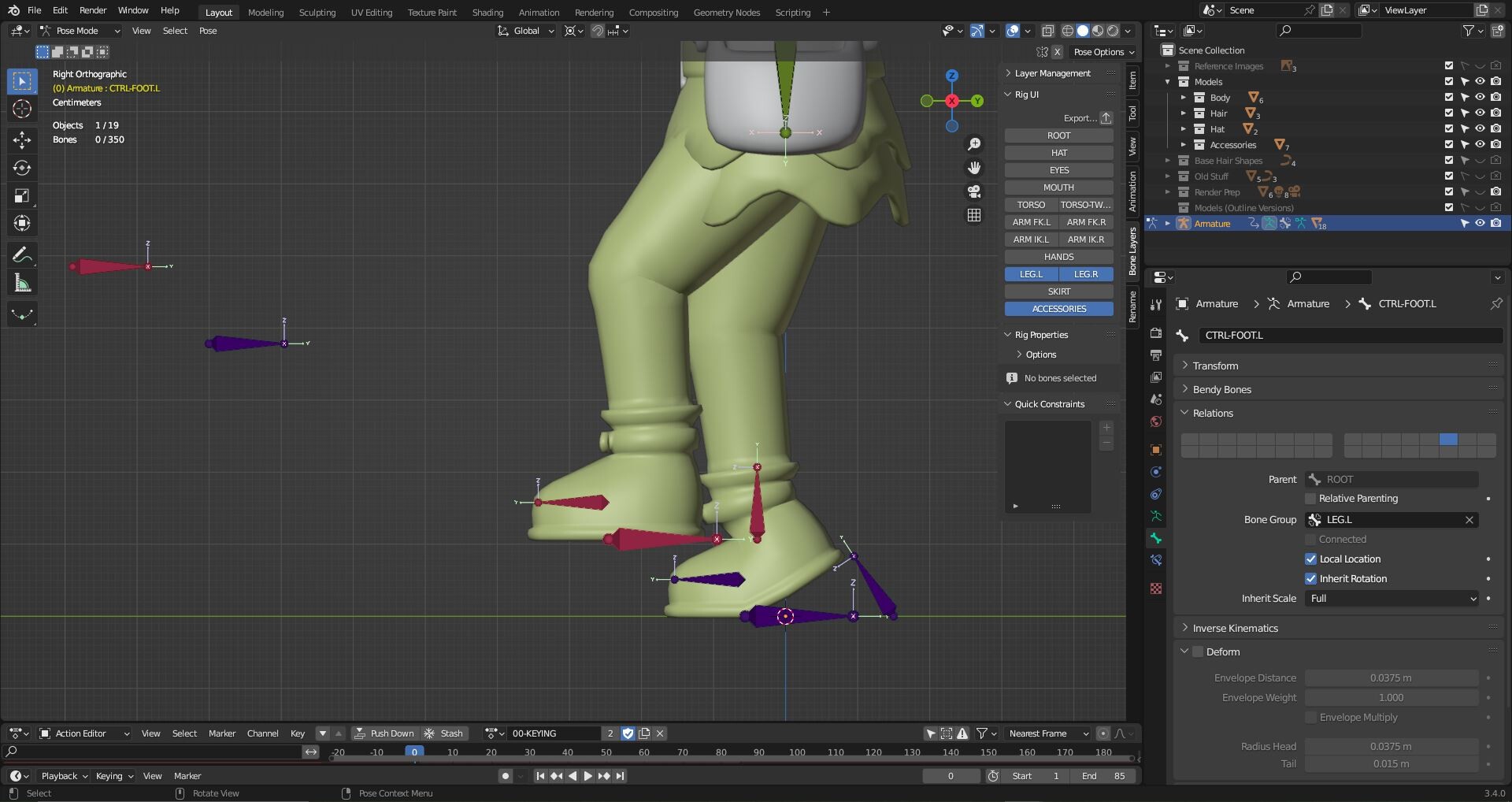Screen dimensions: 1512x802
Task: Click the MOUTH rig layer button
Action: pos(1058,188)
